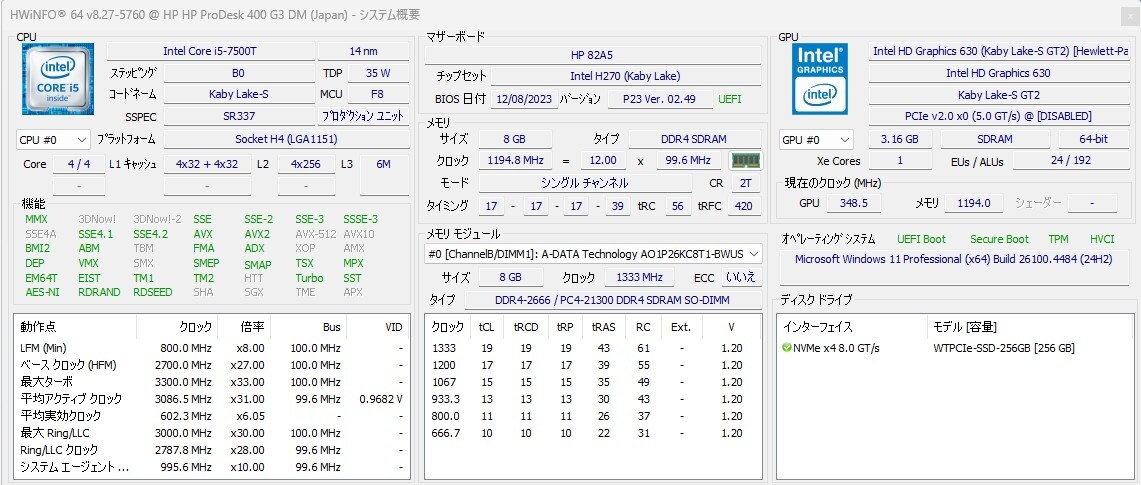Select the 平均アクティブ クロック row
Image resolution: width=1141 pixels, height=485 pixels.
pyautogui.click(x=211, y=399)
